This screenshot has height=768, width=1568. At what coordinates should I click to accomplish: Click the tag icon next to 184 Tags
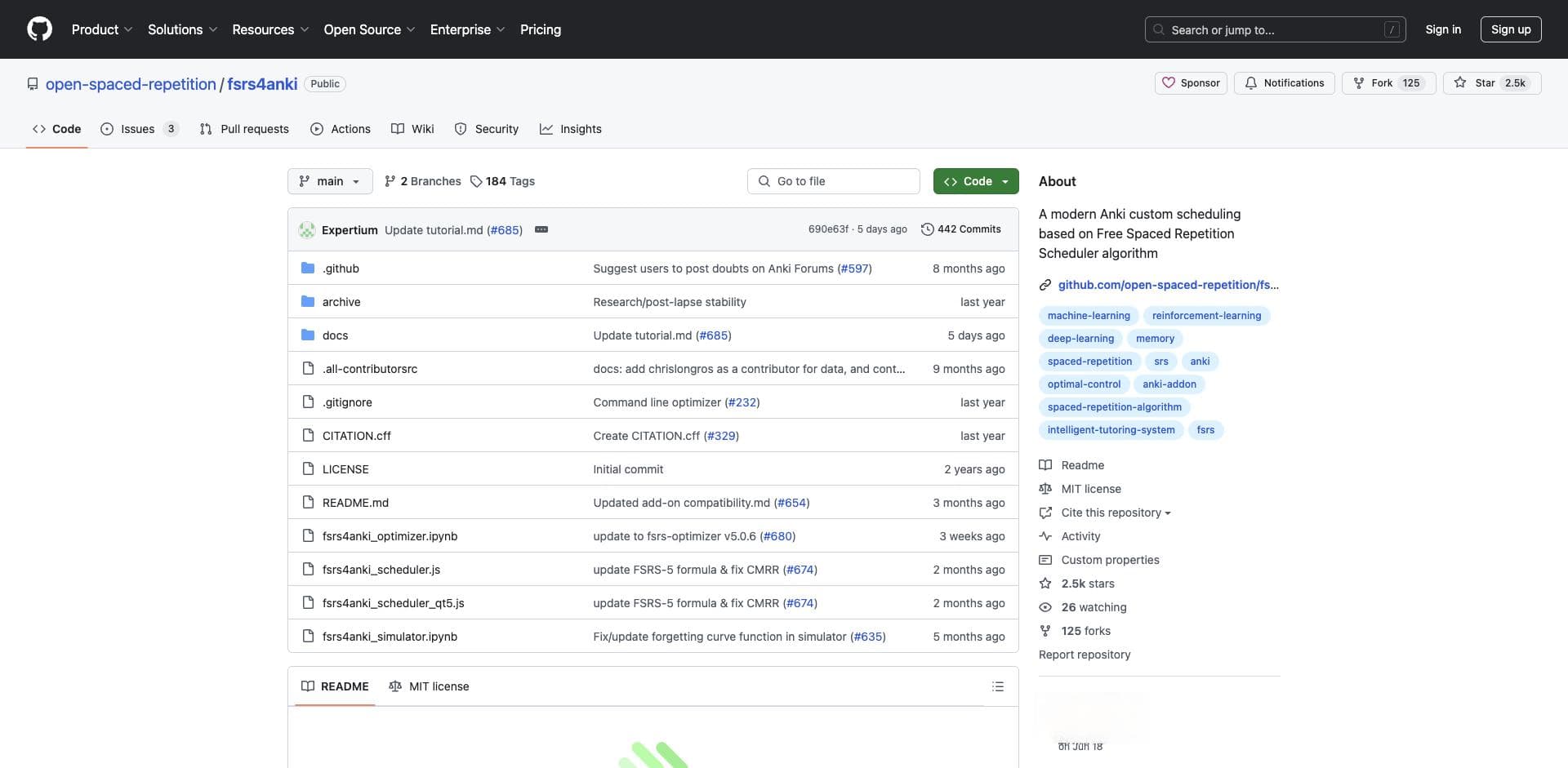[476, 181]
